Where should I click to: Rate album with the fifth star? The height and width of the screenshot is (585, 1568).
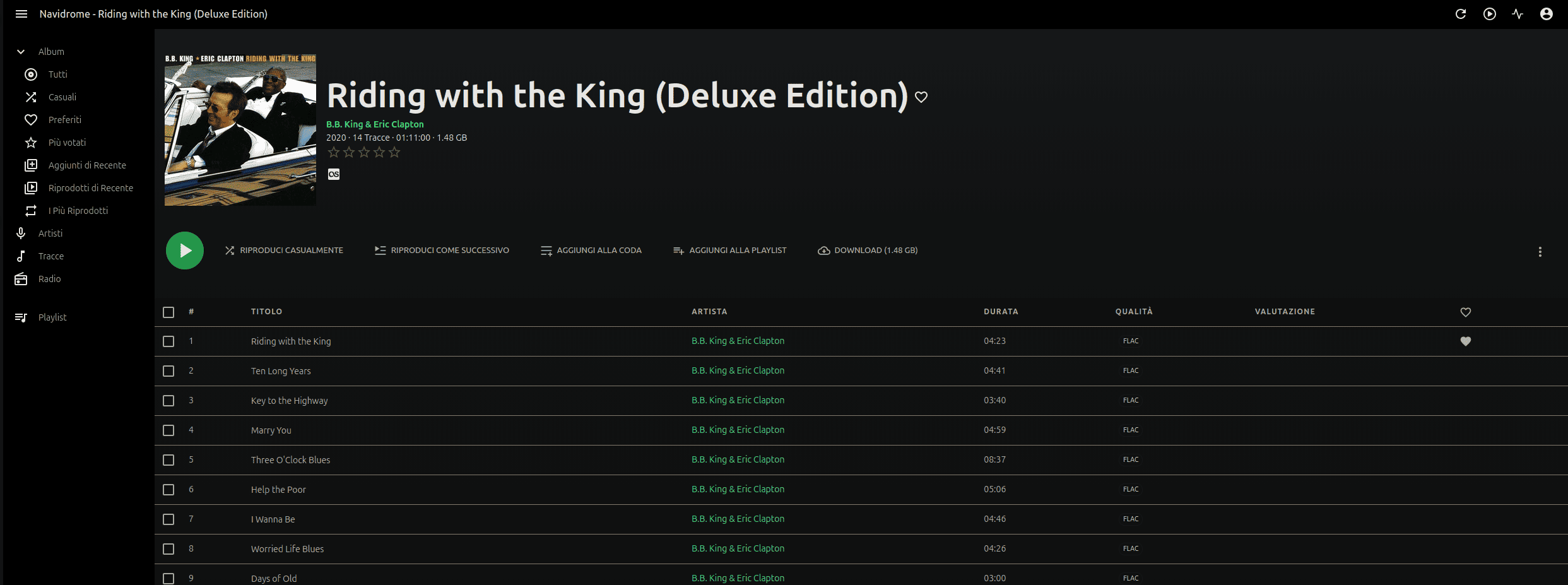coord(394,152)
